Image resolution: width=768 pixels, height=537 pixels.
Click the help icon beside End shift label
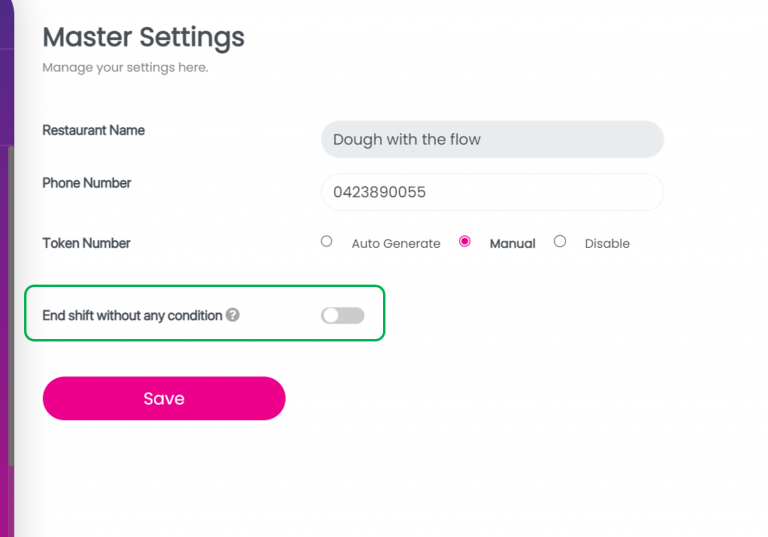[x=232, y=315]
